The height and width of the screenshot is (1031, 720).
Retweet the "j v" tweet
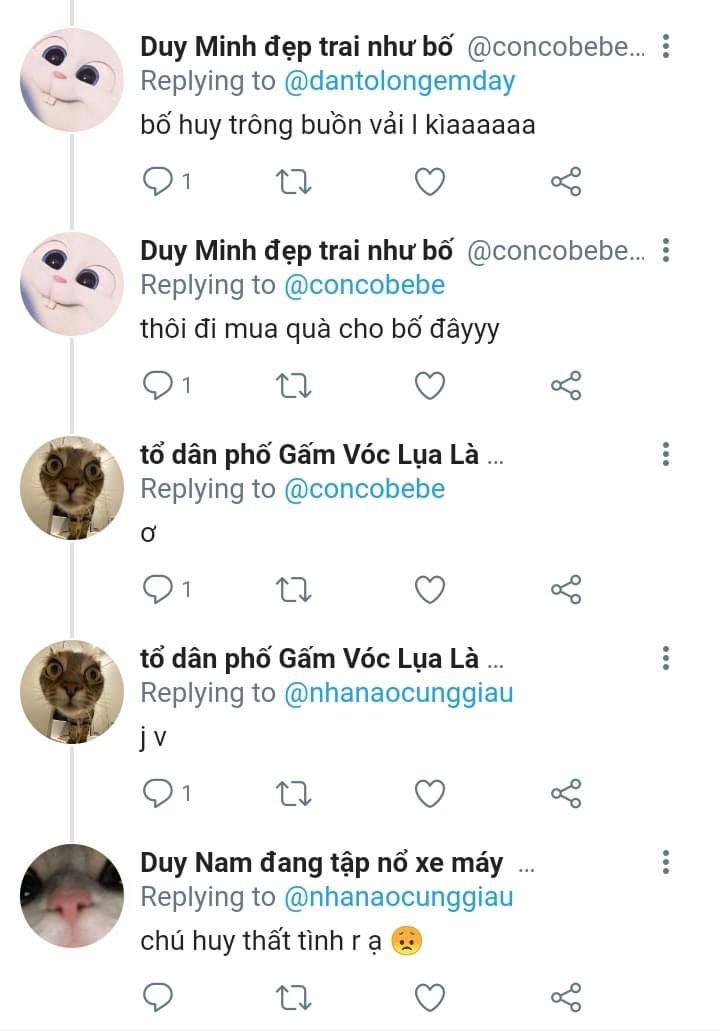[x=293, y=793]
